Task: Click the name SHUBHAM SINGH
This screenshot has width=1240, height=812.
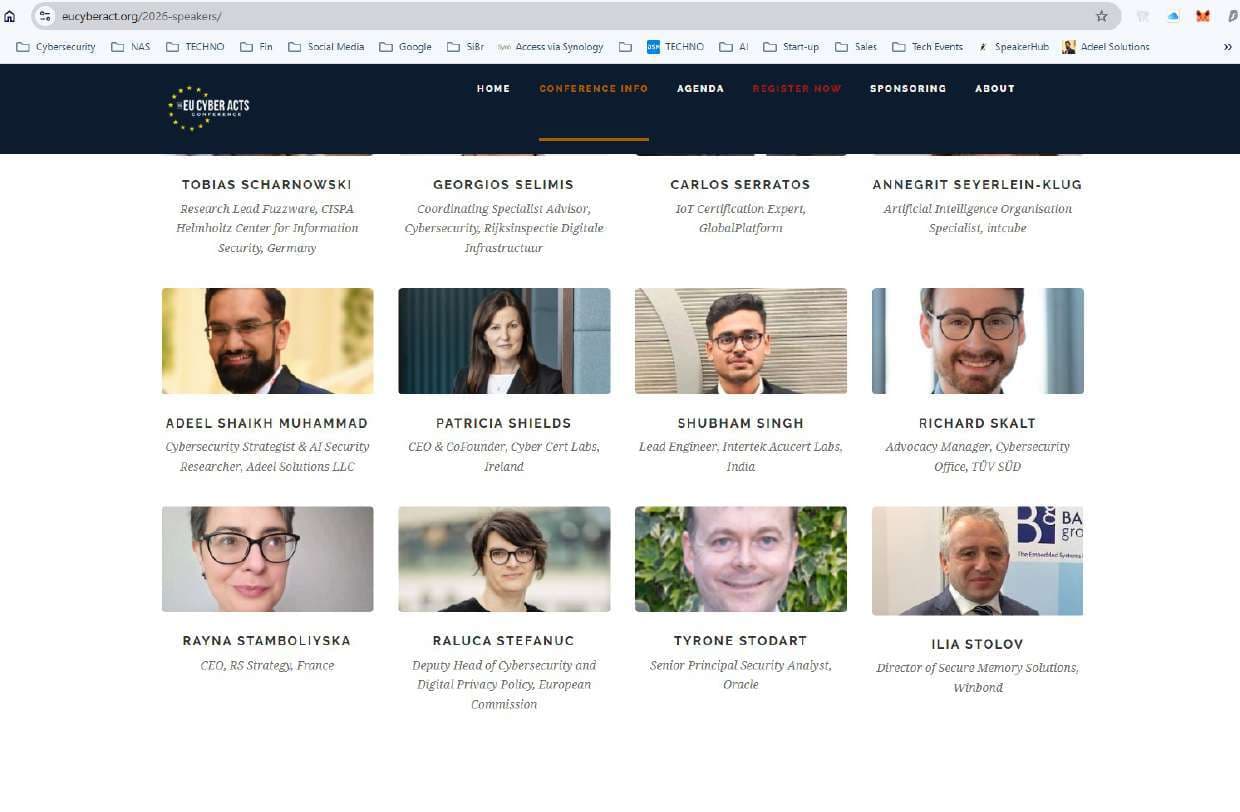Action: point(740,423)
